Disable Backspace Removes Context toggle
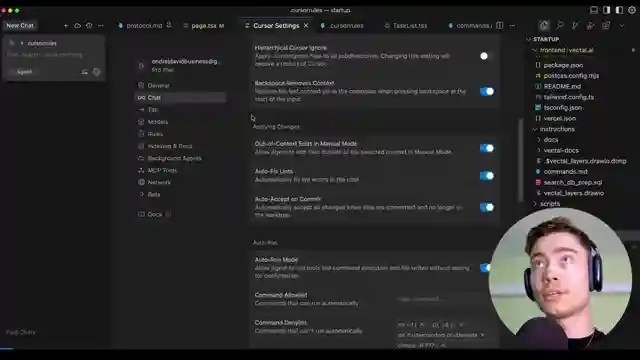 [x=487, y=91]
